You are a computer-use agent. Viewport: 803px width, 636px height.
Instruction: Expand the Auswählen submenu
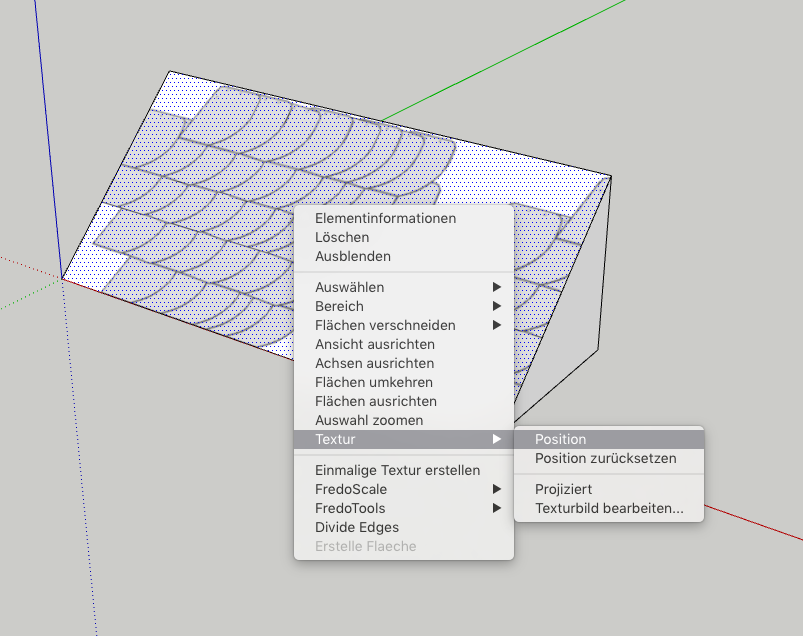tap(349, 287)
